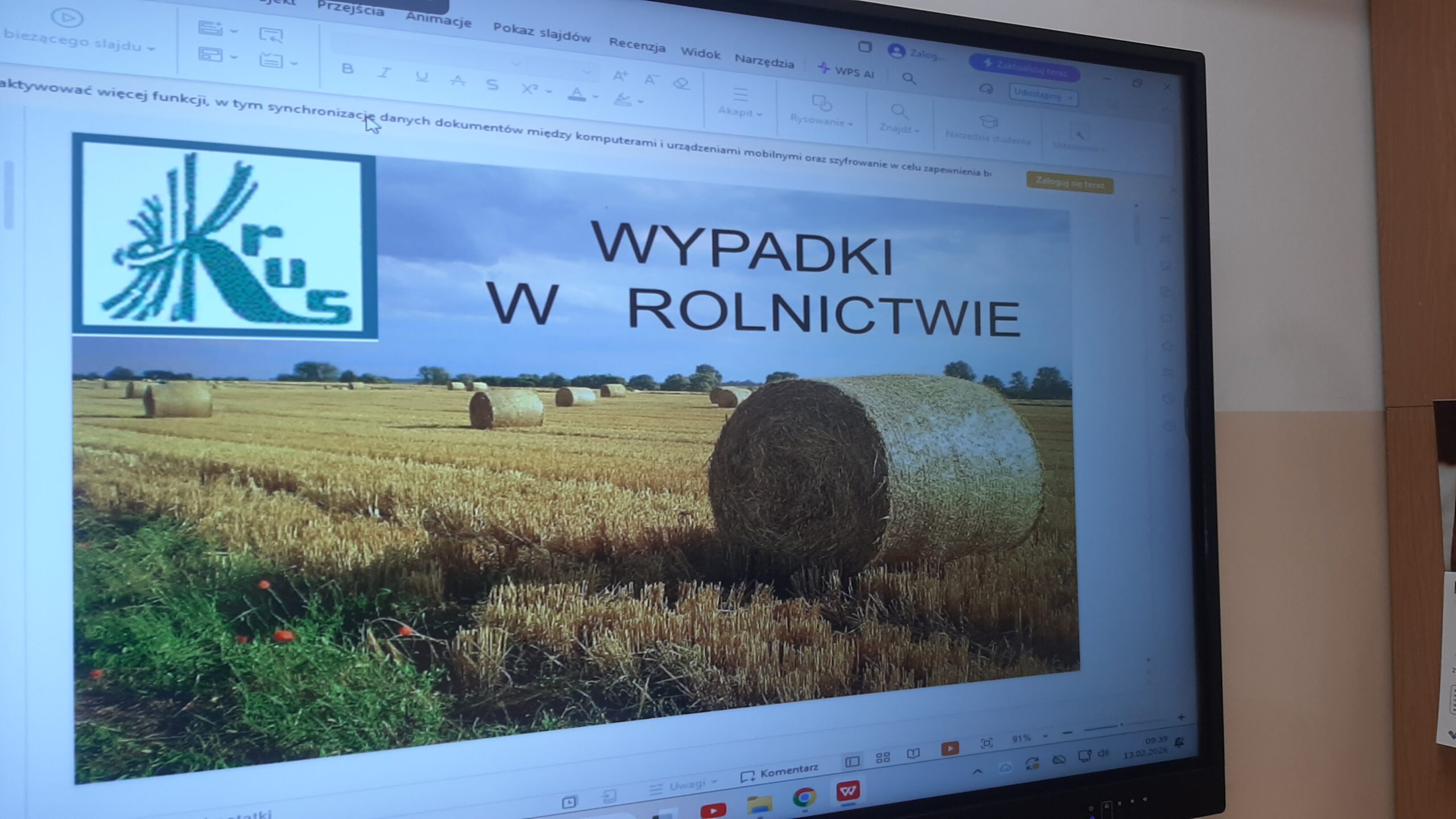Switch to slide sorter view in status bar
The image size is (1456, 819).
pos(884,757)
